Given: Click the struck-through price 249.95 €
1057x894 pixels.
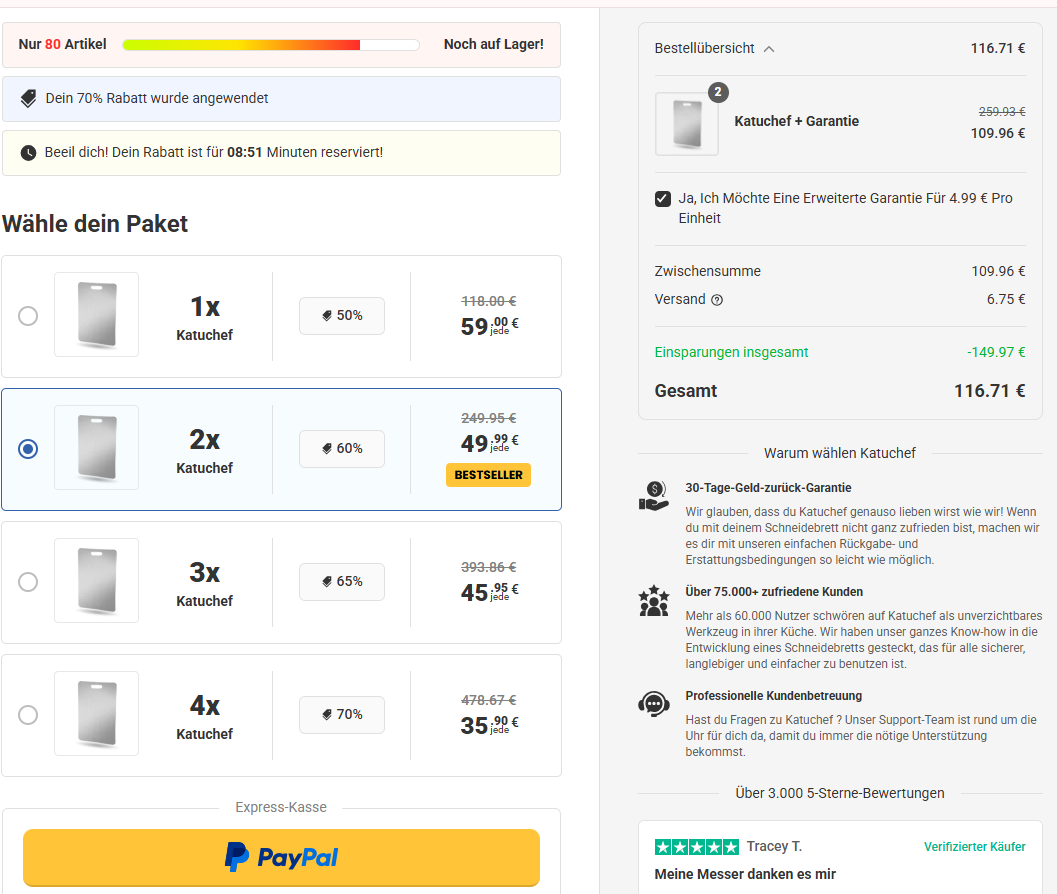Looking at the screenshot, I should [489, 418].
